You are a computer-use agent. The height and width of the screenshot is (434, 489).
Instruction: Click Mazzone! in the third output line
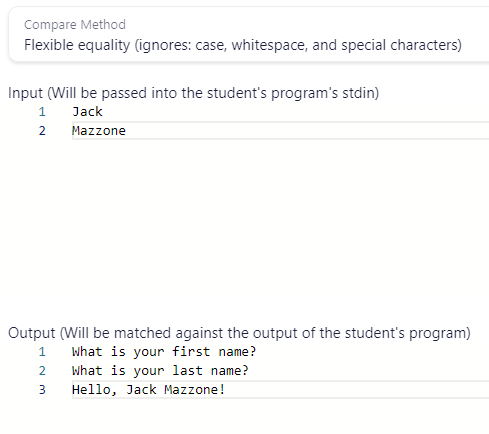pyautogui.click(x=195, y=390)
